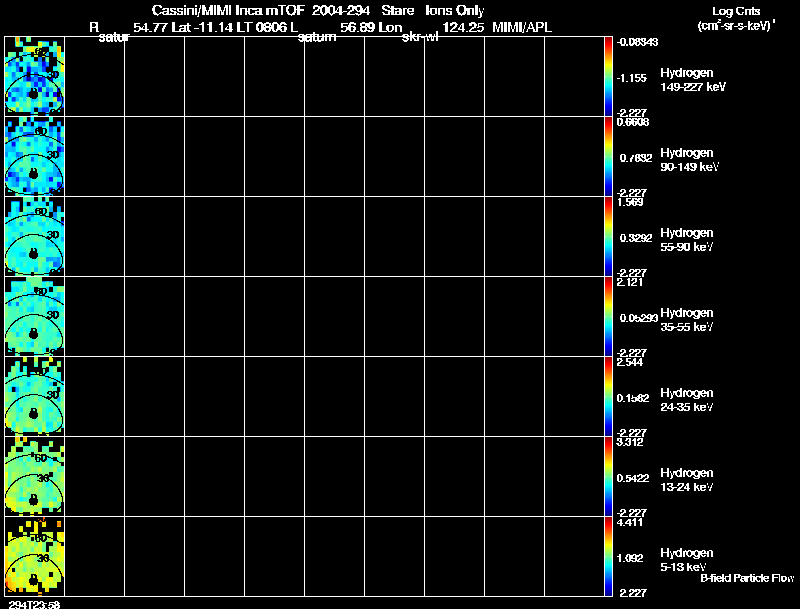Click the B-field Particle Flow label
800x609 pixels.
[747, 578]
